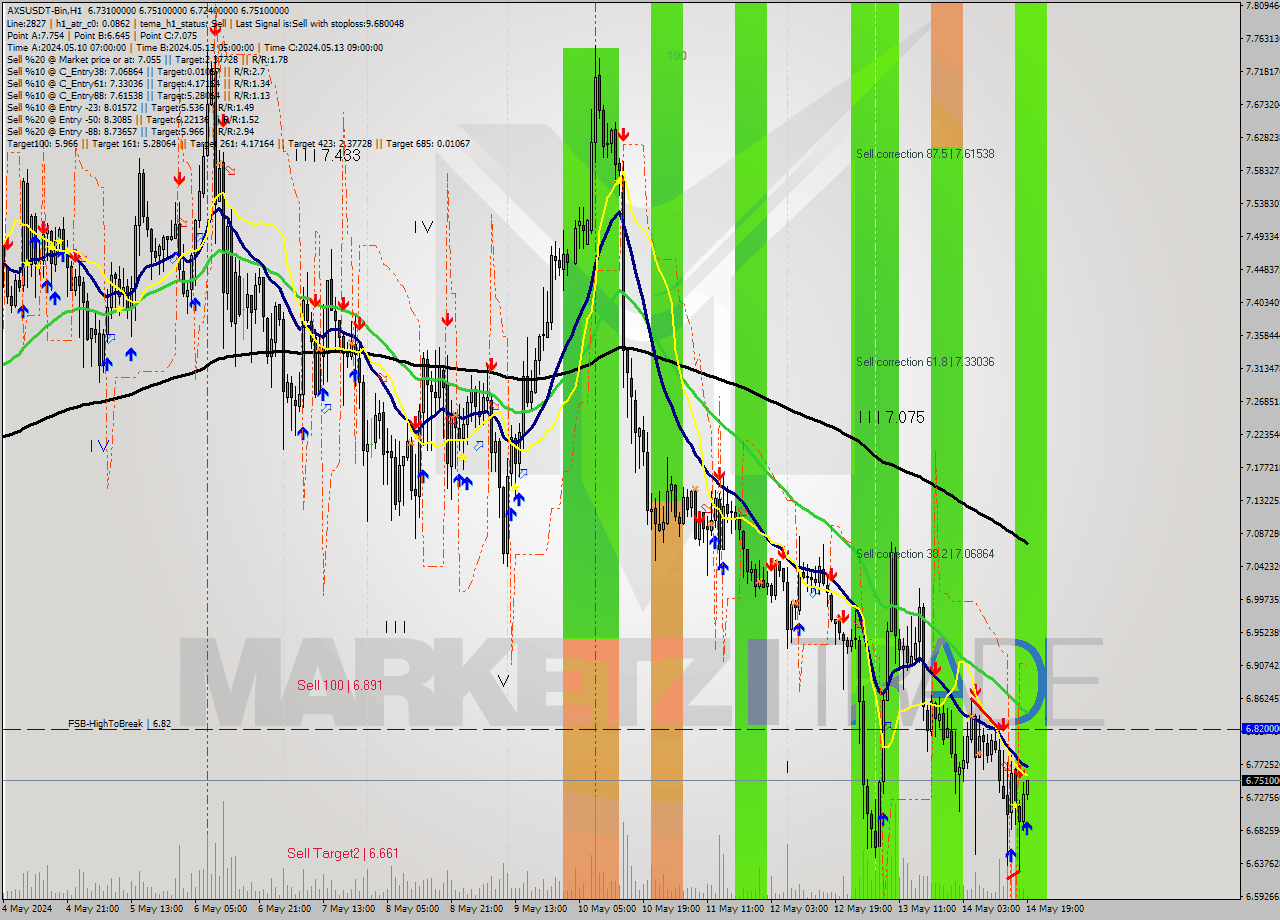This screenshot has height=920, width=1280.
Task: Select the 7.3134 price axis label
Action: (1262, 368)
